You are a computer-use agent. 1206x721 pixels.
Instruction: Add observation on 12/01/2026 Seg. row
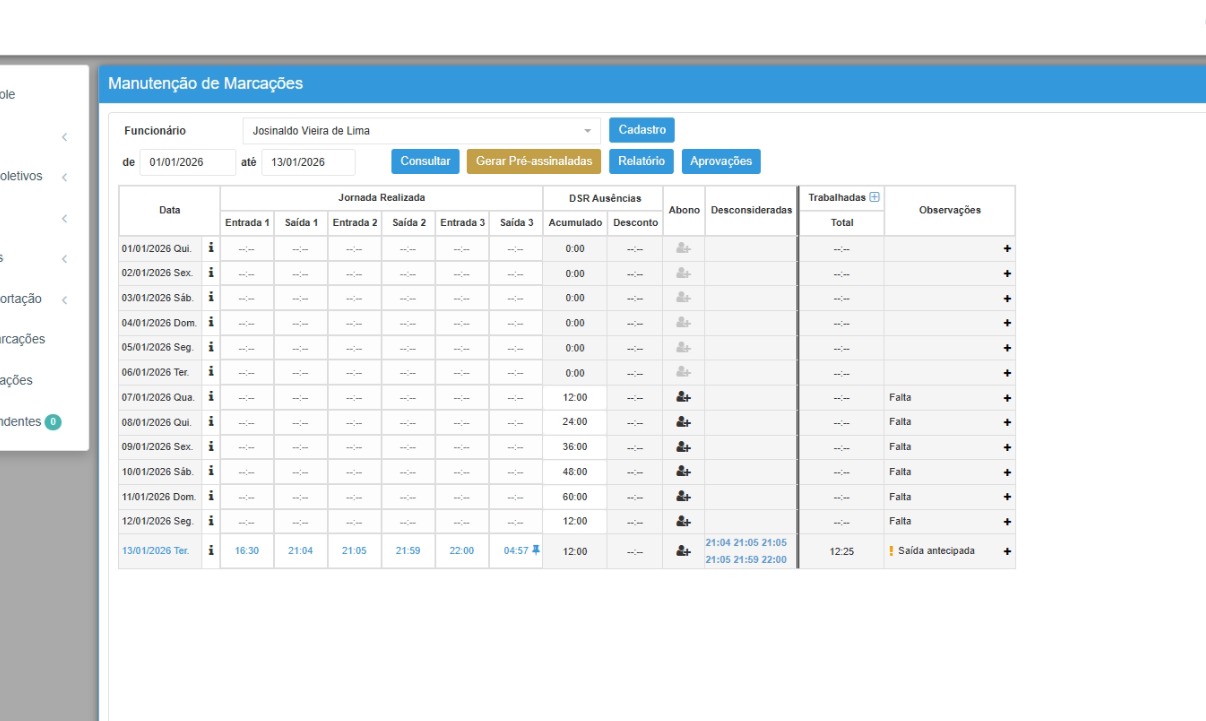tap(1007, 522)
